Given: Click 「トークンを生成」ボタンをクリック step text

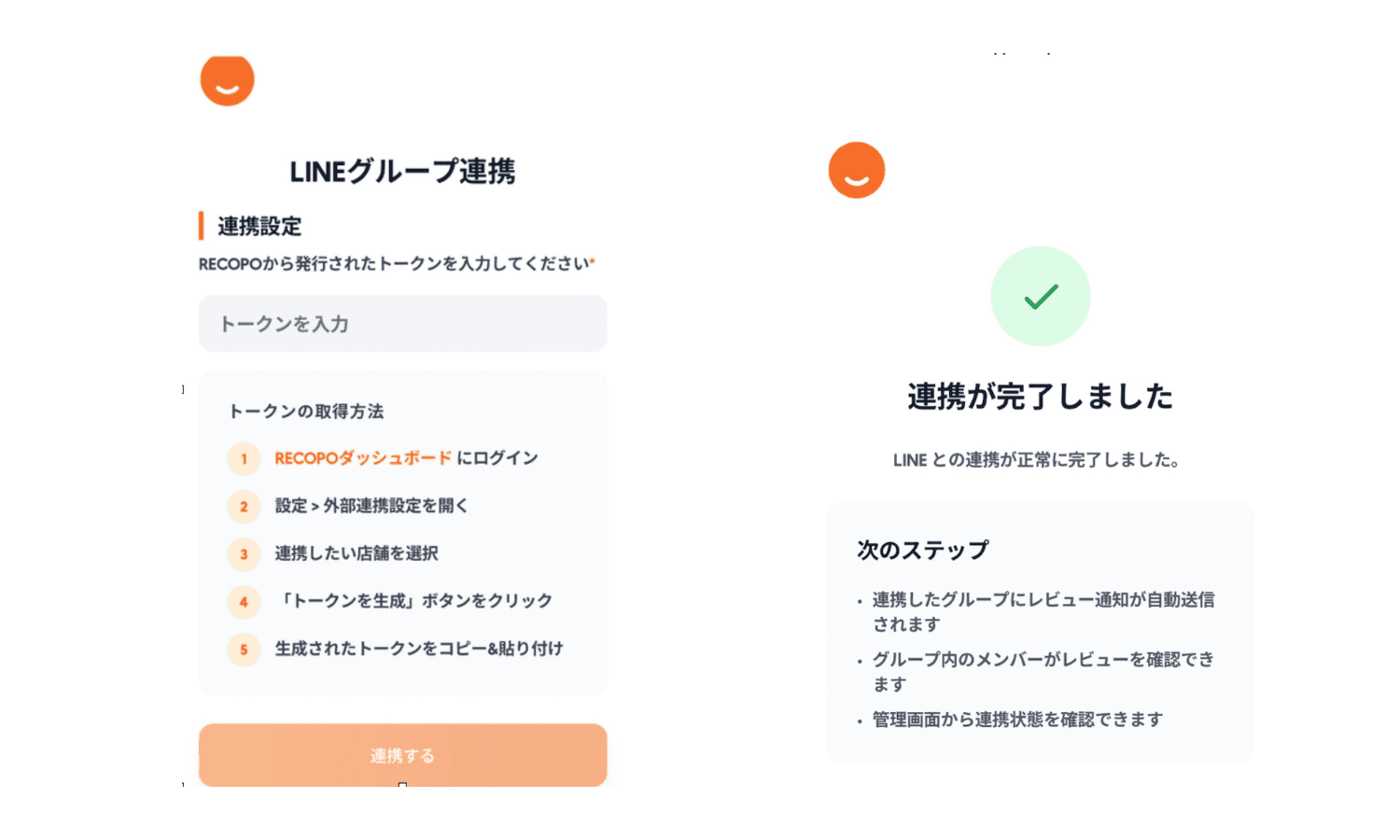Looking at the screenshot, I should [414, 601].
